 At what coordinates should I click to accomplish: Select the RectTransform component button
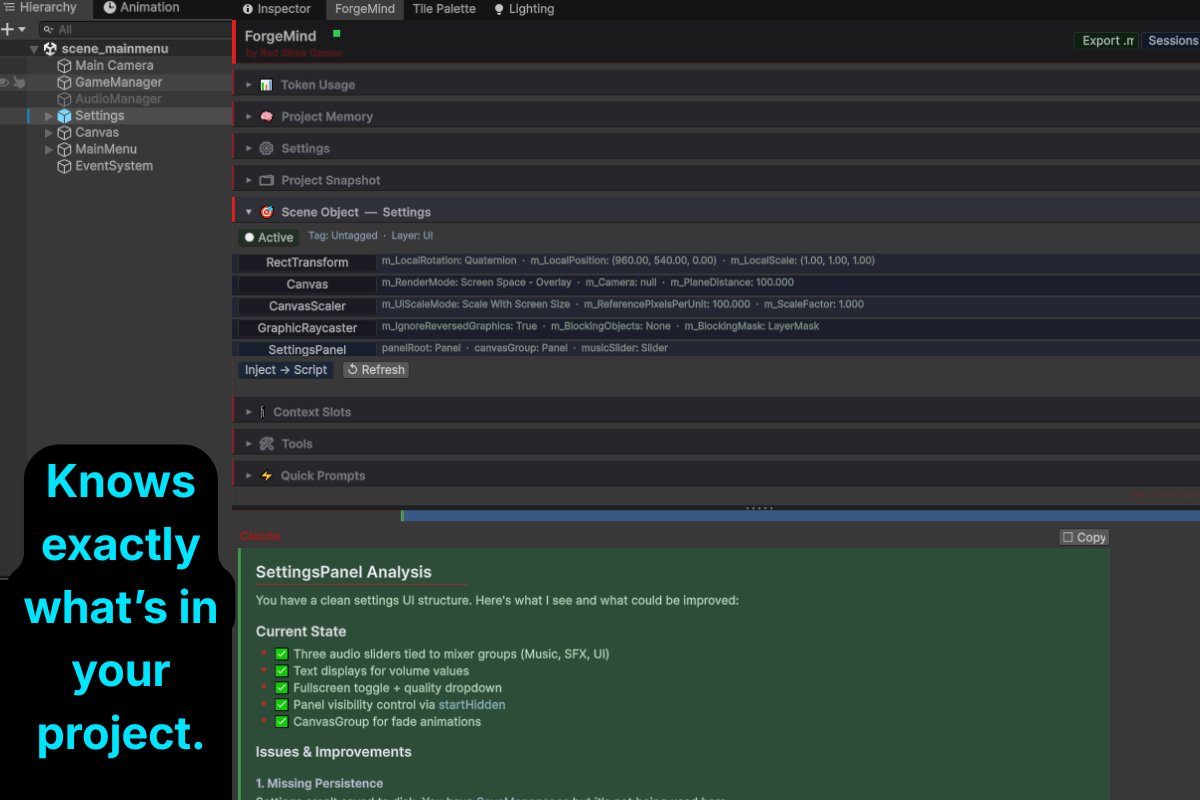pos(307,263)
